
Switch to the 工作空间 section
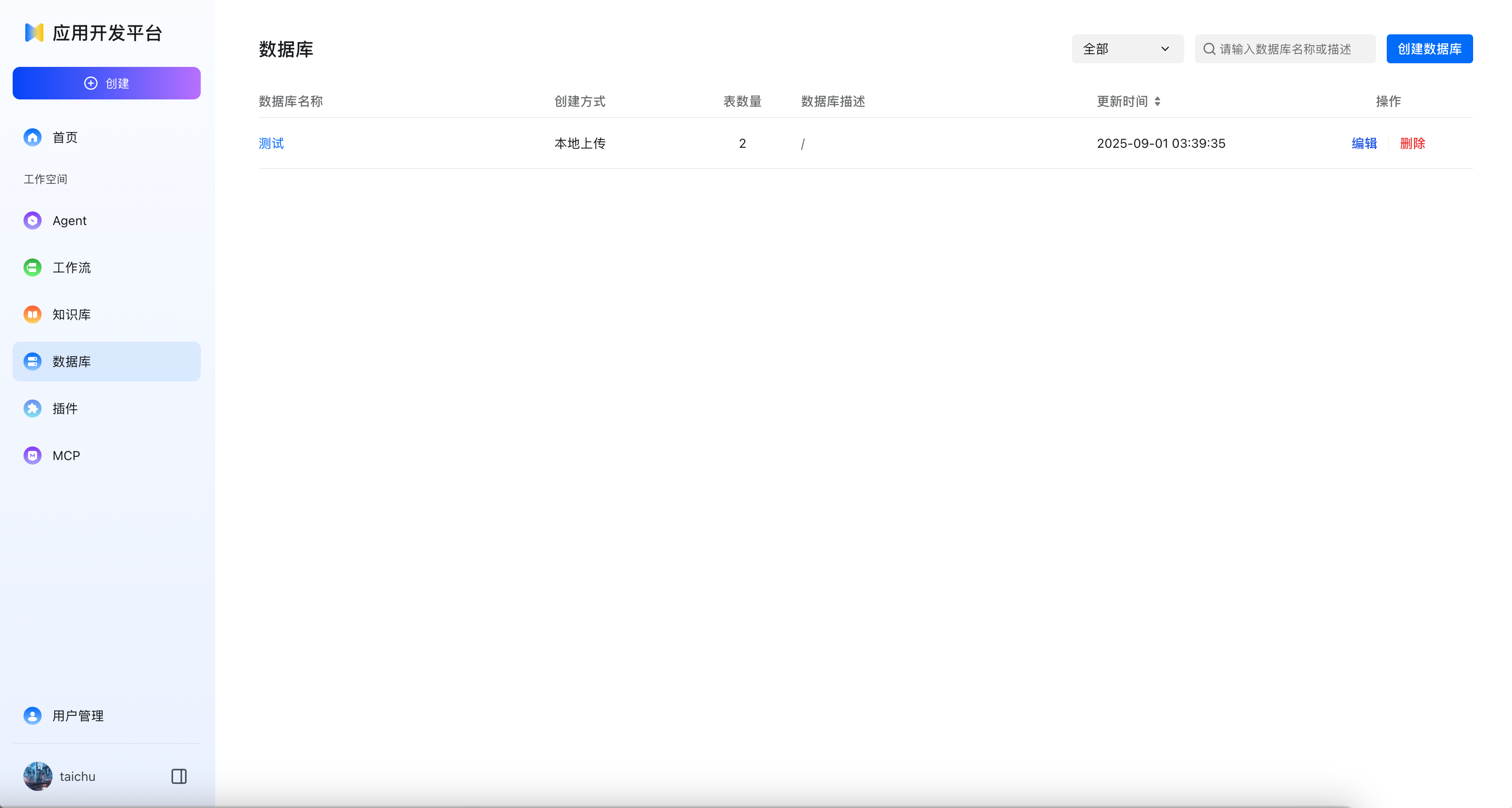(x=45, y=179)
